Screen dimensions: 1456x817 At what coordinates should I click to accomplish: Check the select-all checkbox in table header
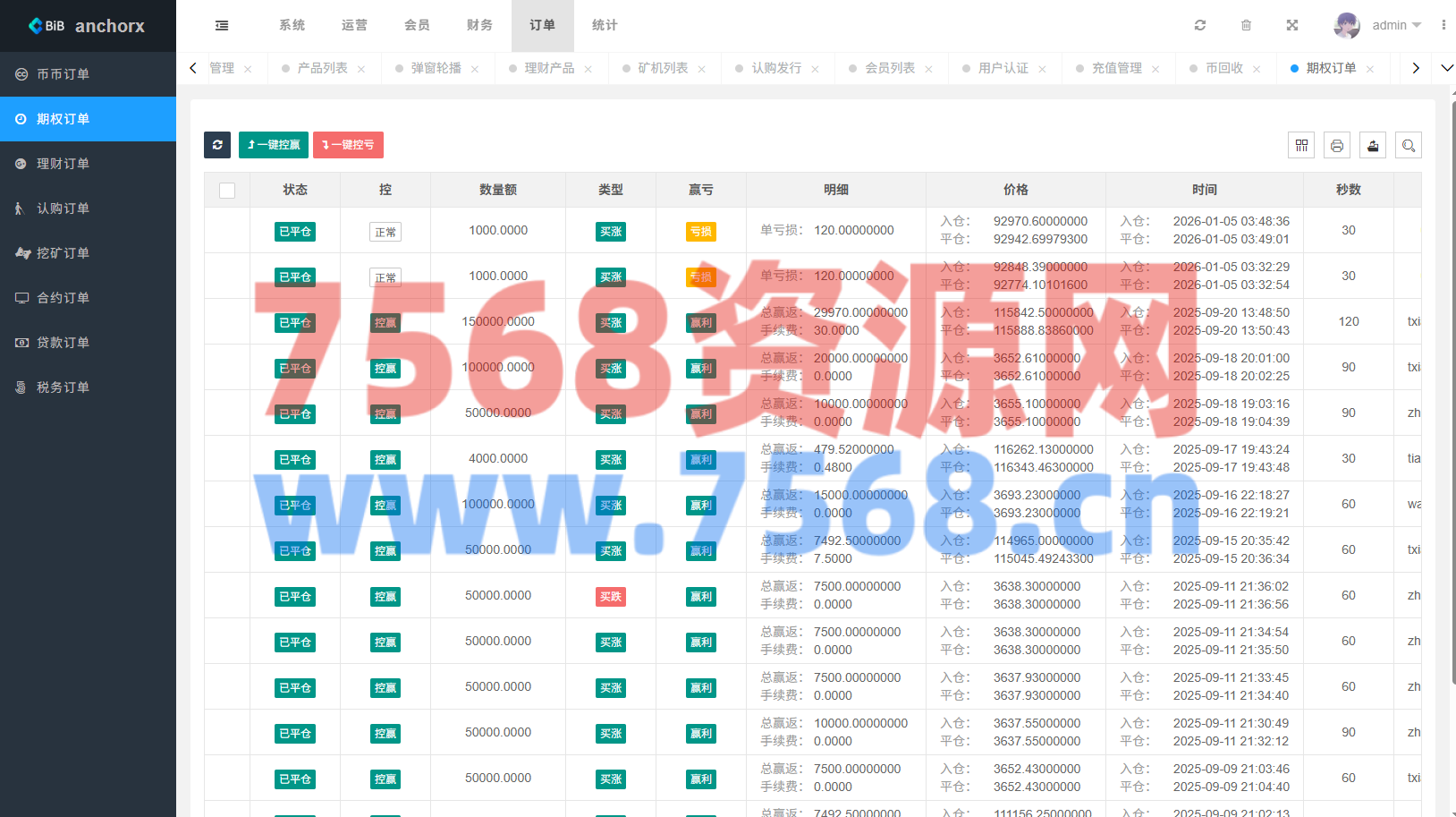[227, 191]
